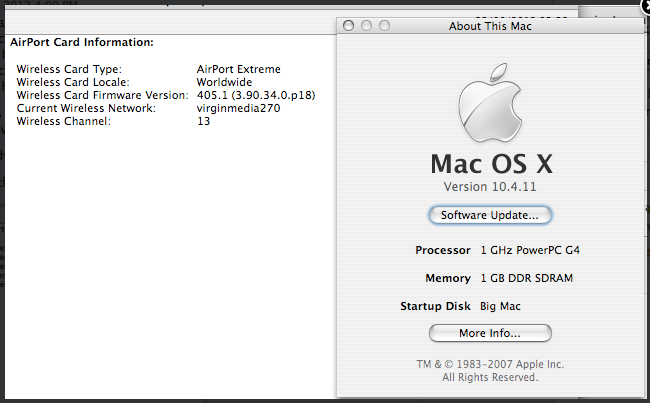This screenshot has width=650, height=403.
Task: Click the Wireless Channel label
Action: pyautogui.click(x=64, y=121)
